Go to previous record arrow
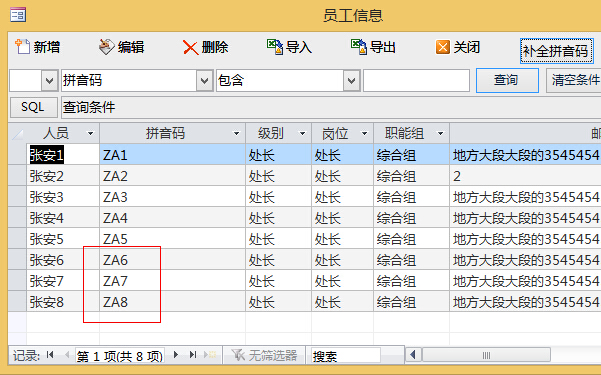601x375 pixels. coord(67,355)
